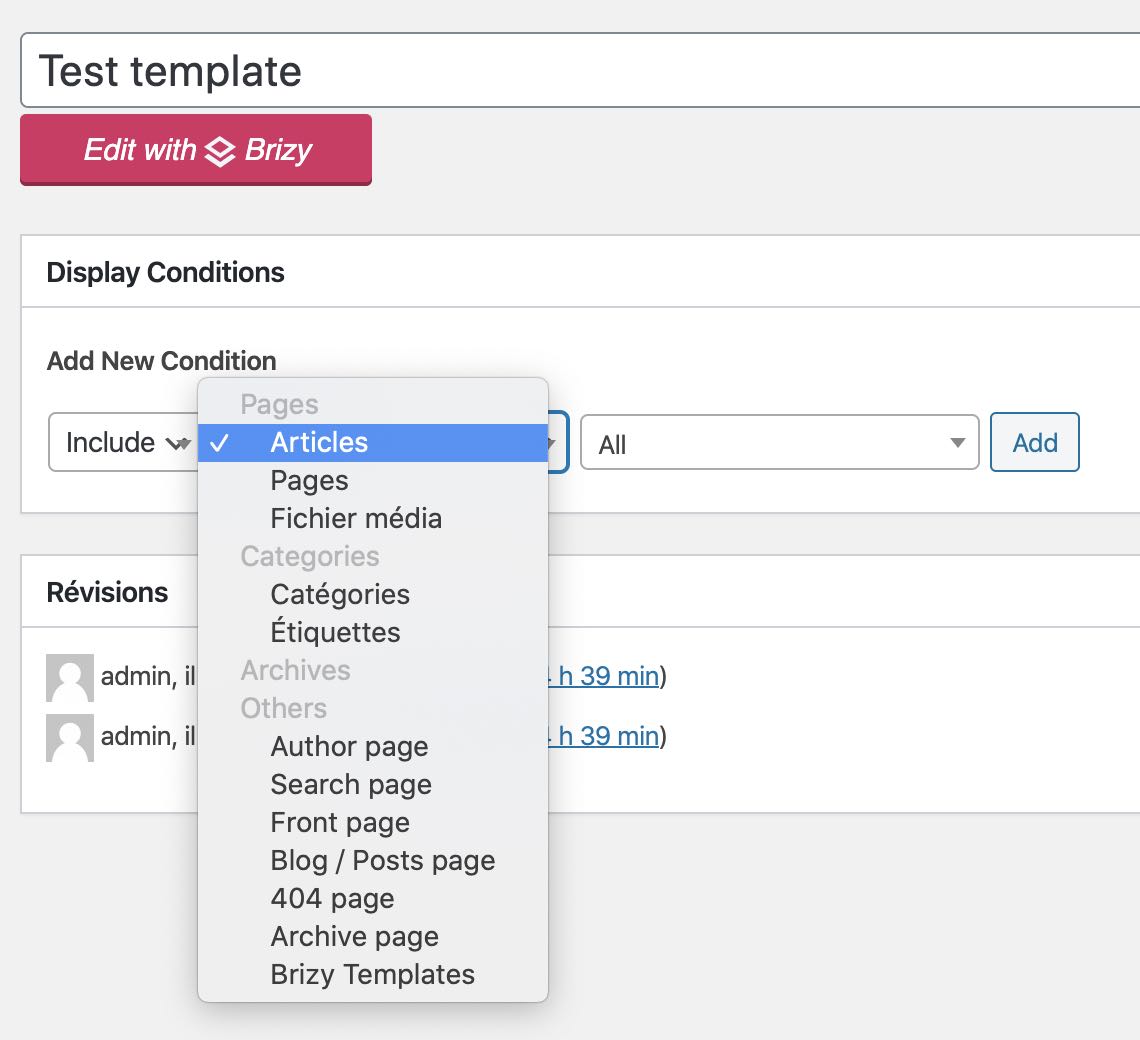
Task: Select Front page option
Action: [x=340, y=823]
